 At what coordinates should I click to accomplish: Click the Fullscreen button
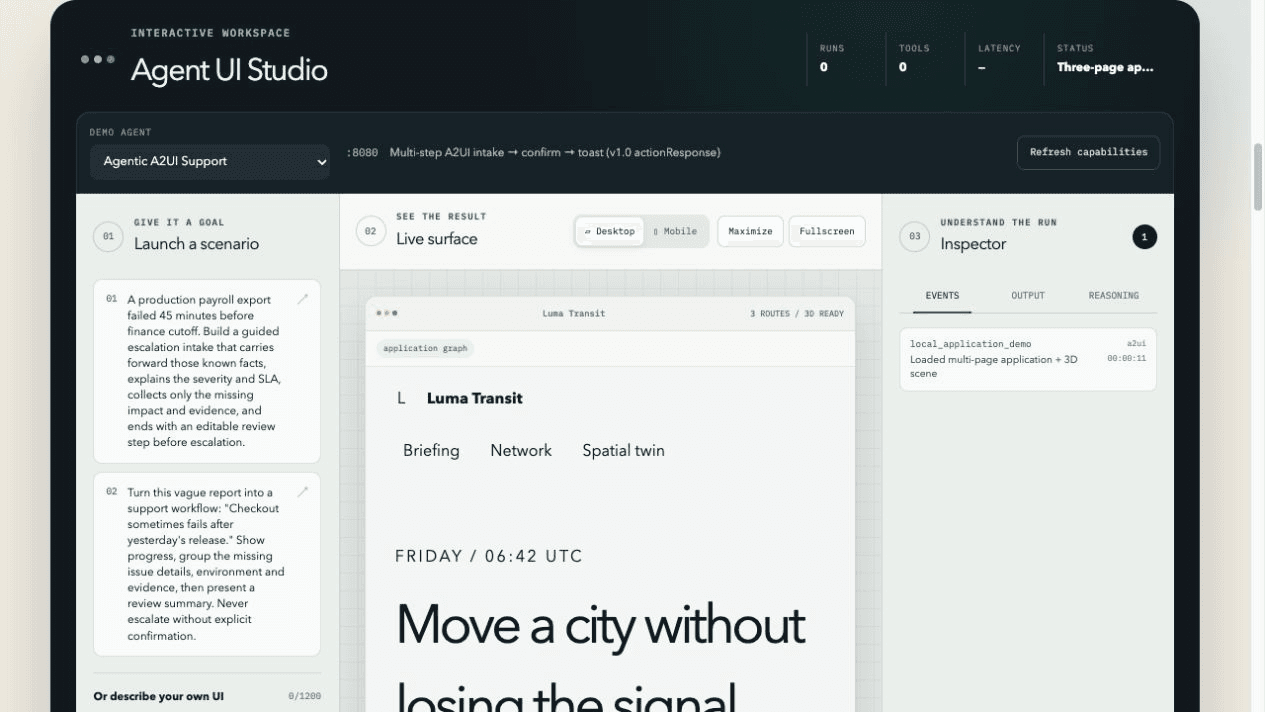pos(827,231)
